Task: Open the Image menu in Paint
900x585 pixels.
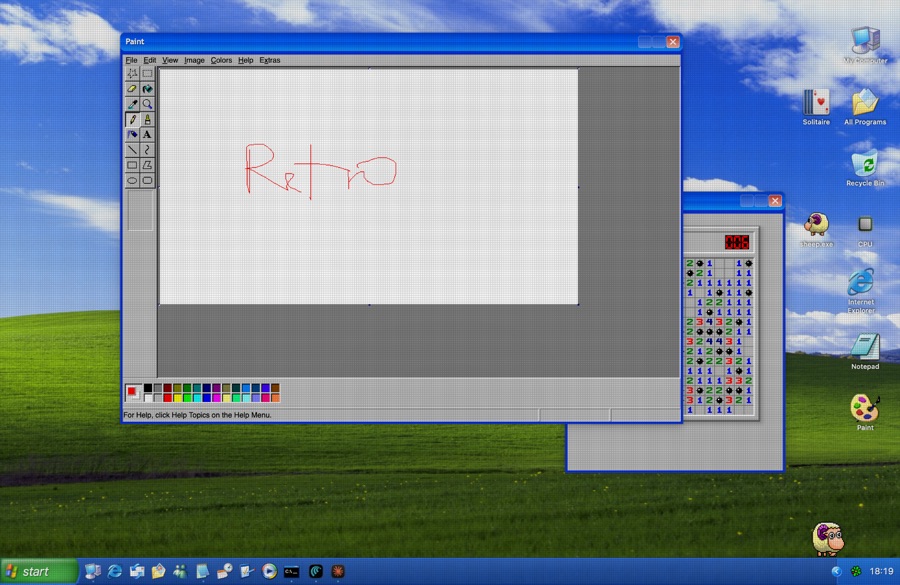Action: 194,60
